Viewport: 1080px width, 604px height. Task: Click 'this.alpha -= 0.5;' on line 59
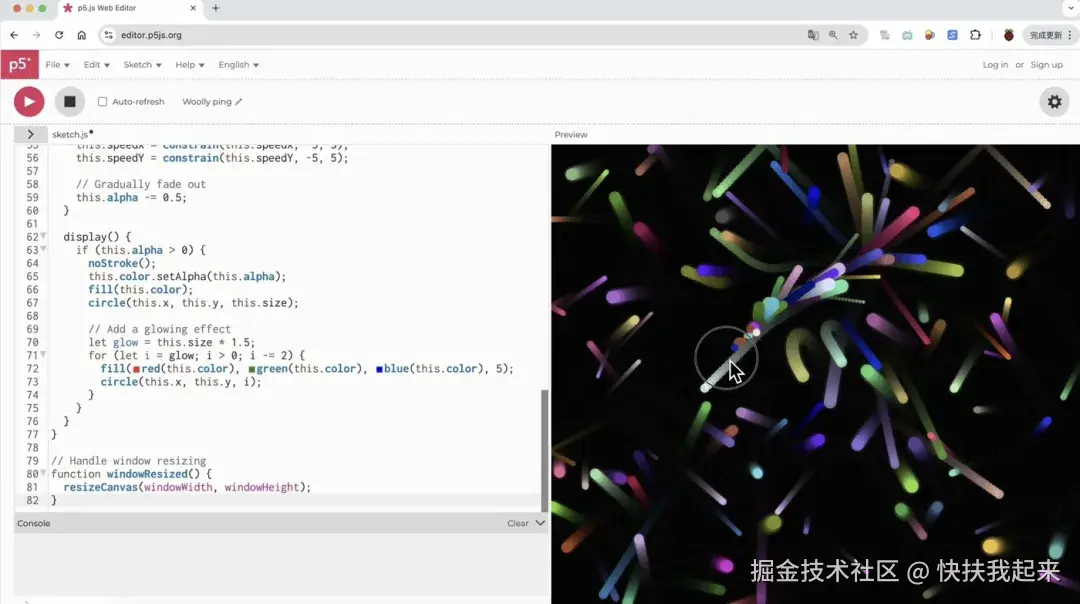[x=131, y=198]
